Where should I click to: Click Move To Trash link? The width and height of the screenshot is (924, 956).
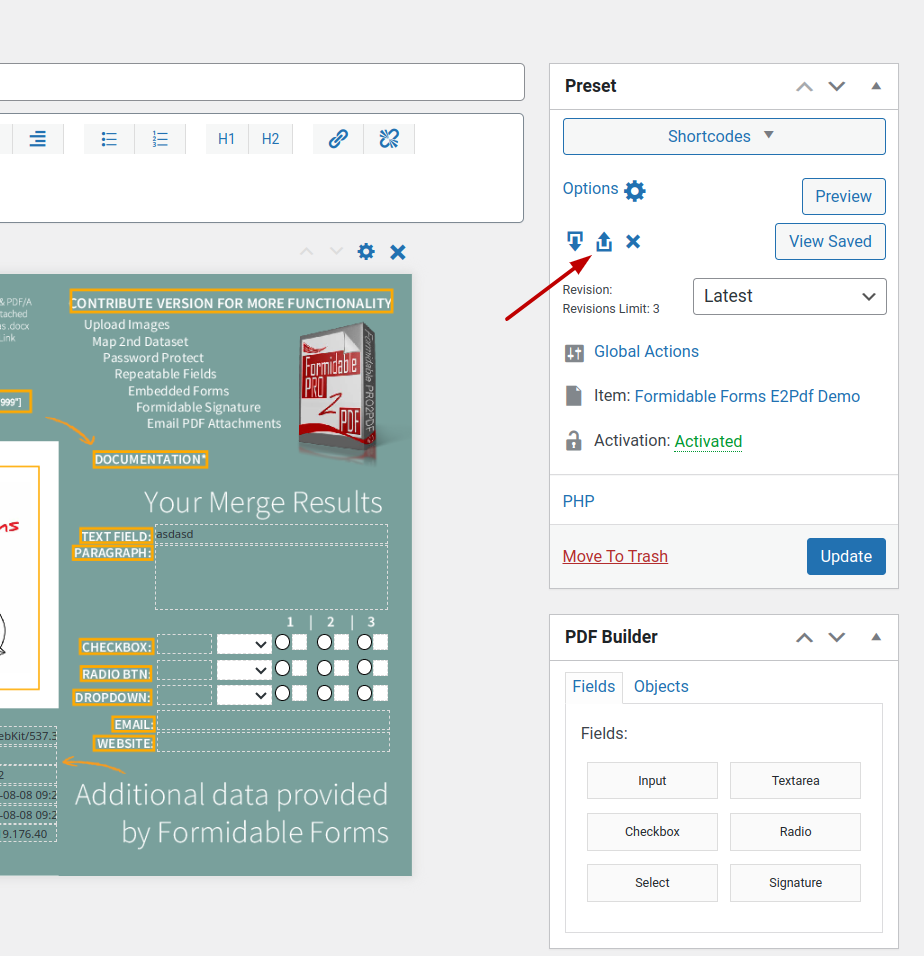[x=615, y=557]
